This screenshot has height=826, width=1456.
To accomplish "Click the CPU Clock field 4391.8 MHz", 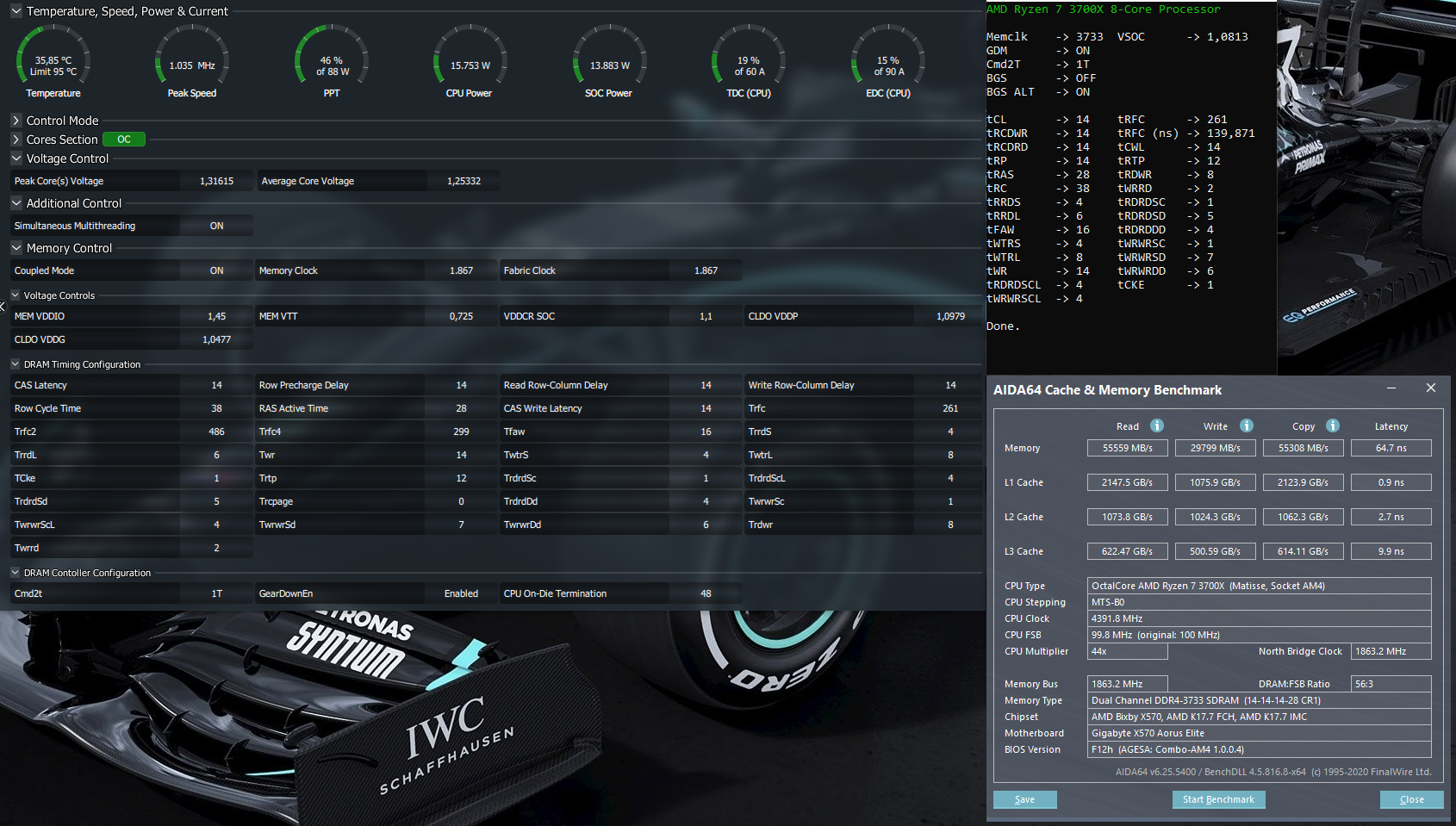I will (x=1259, y=618).
